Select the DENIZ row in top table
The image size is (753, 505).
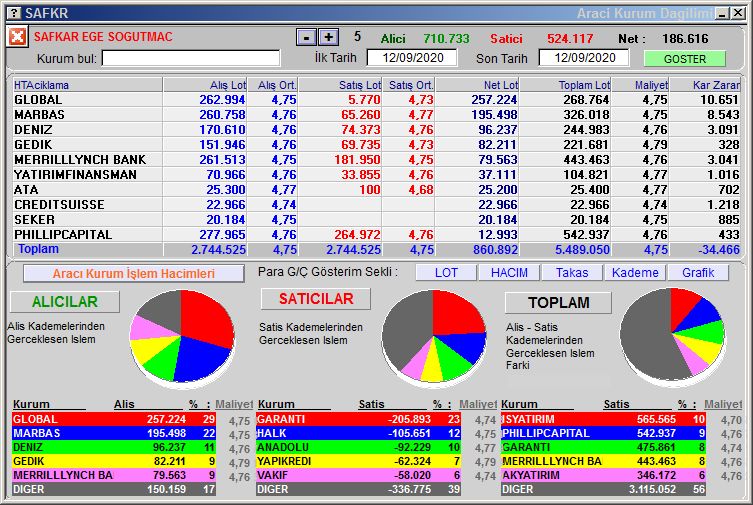[x=377, y=130]
